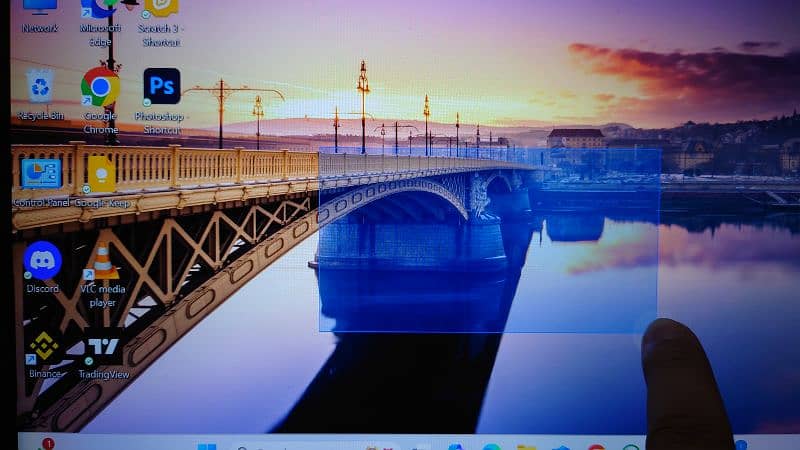Image resolution: width=800 pixels, height=450 pixels.
Task: Click the Binance desktop shortcut
Action: (x=43, y=346)
